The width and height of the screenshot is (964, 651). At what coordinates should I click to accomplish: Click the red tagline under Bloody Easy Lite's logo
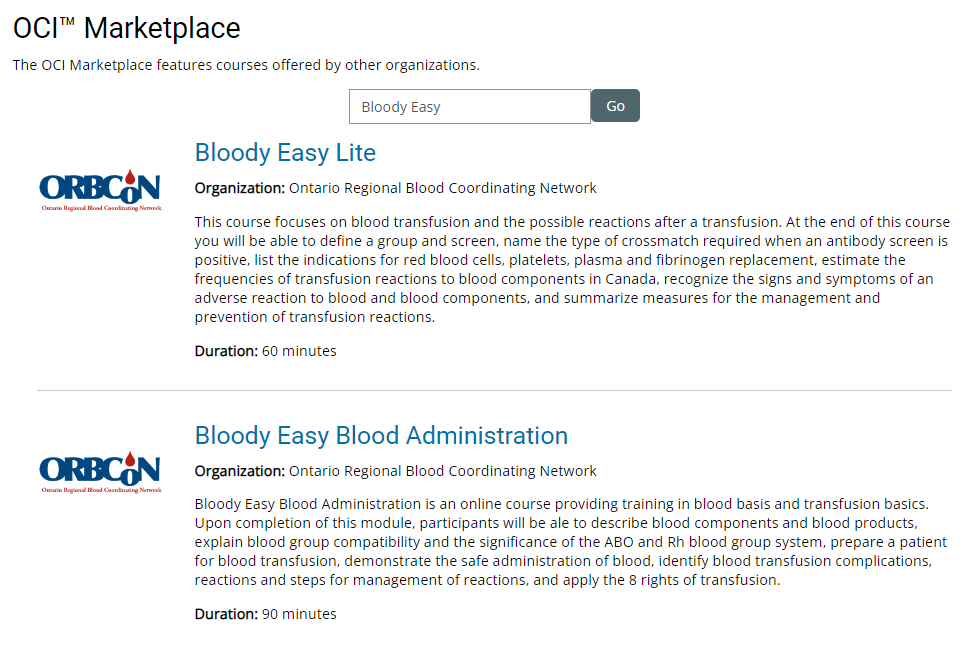pos(100,209)
